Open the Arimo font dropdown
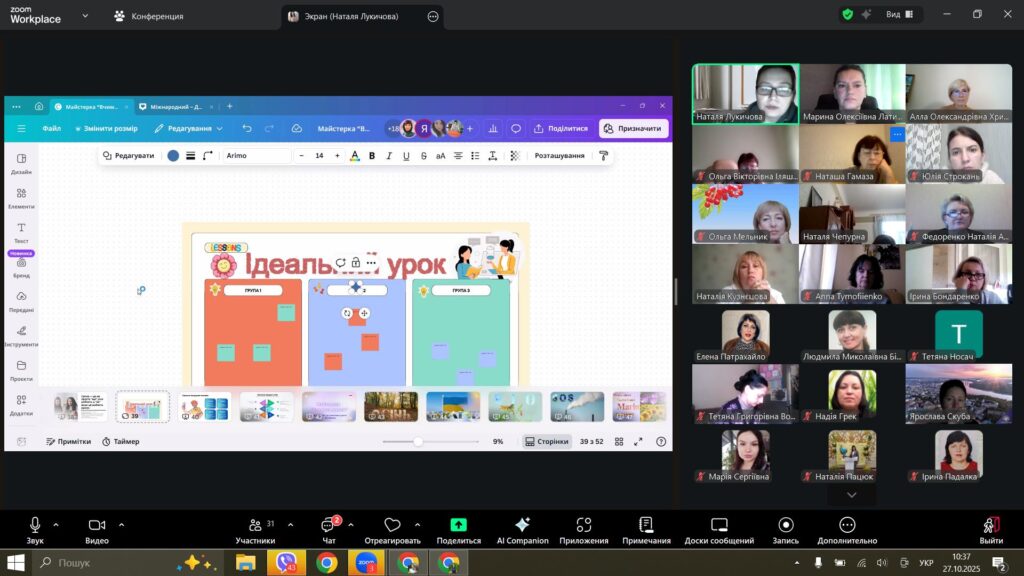Image resolution: width=1024 pixels, height=576 pixels. [x=255, y=156]
